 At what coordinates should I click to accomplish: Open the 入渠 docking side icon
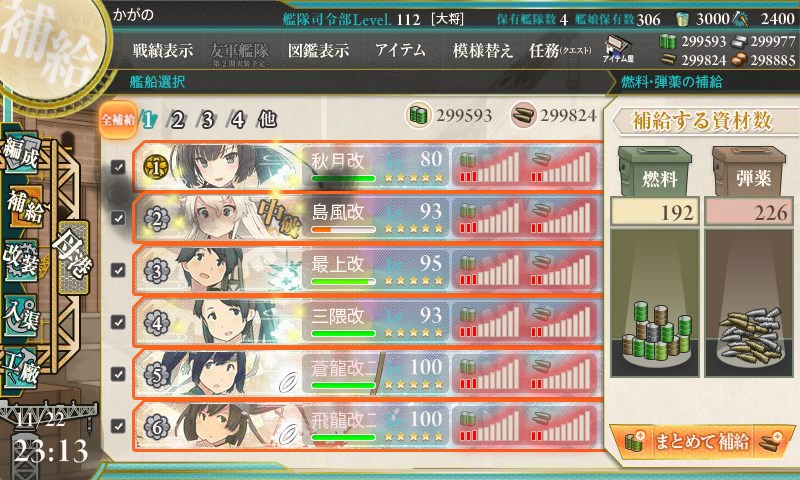(x=21, y=314)
